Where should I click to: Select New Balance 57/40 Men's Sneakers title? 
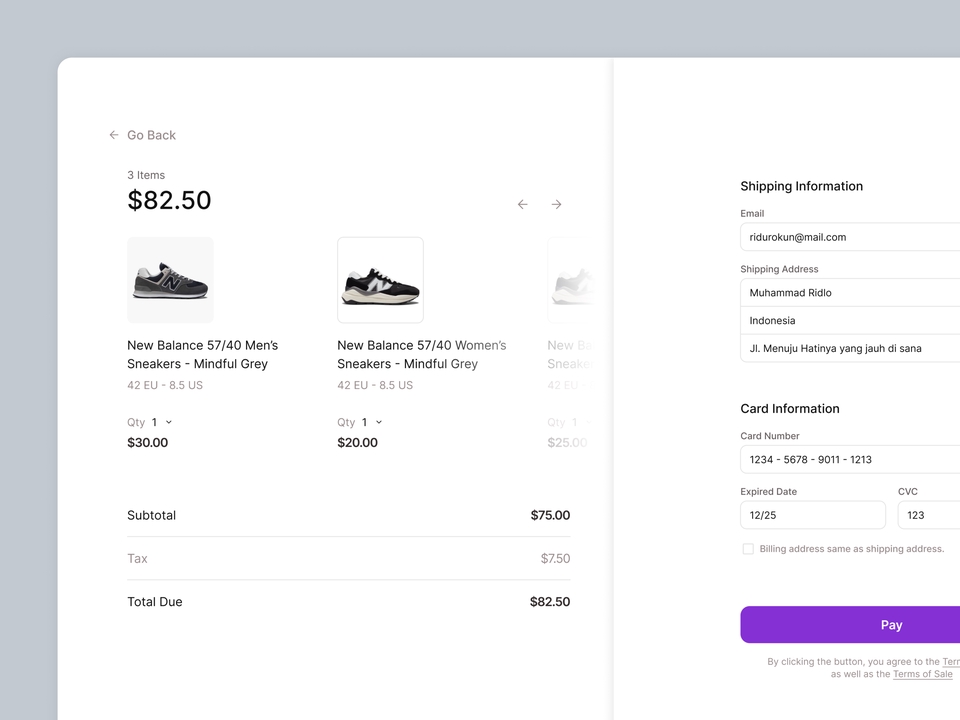pyautogui.click(x=203, y=354)
